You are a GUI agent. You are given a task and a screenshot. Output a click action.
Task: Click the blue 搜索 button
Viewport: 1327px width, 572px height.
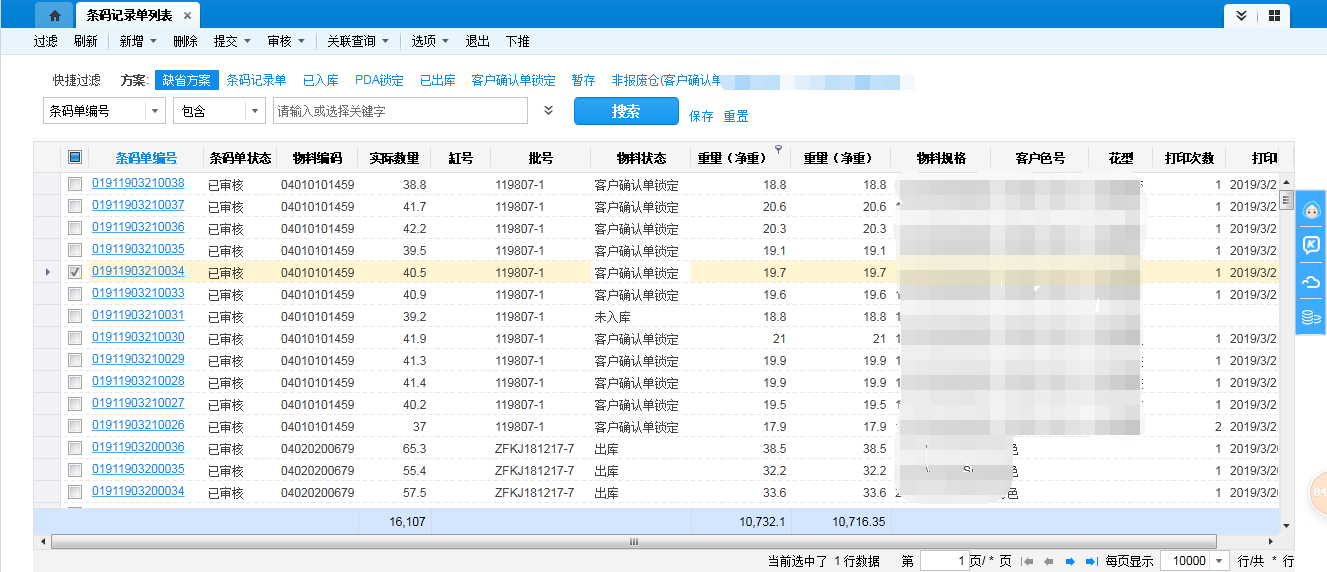(x=626, y=111)
